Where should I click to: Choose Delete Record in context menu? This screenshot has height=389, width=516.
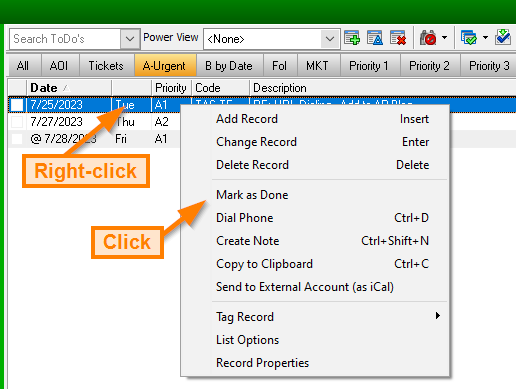[x=315, y=165]
